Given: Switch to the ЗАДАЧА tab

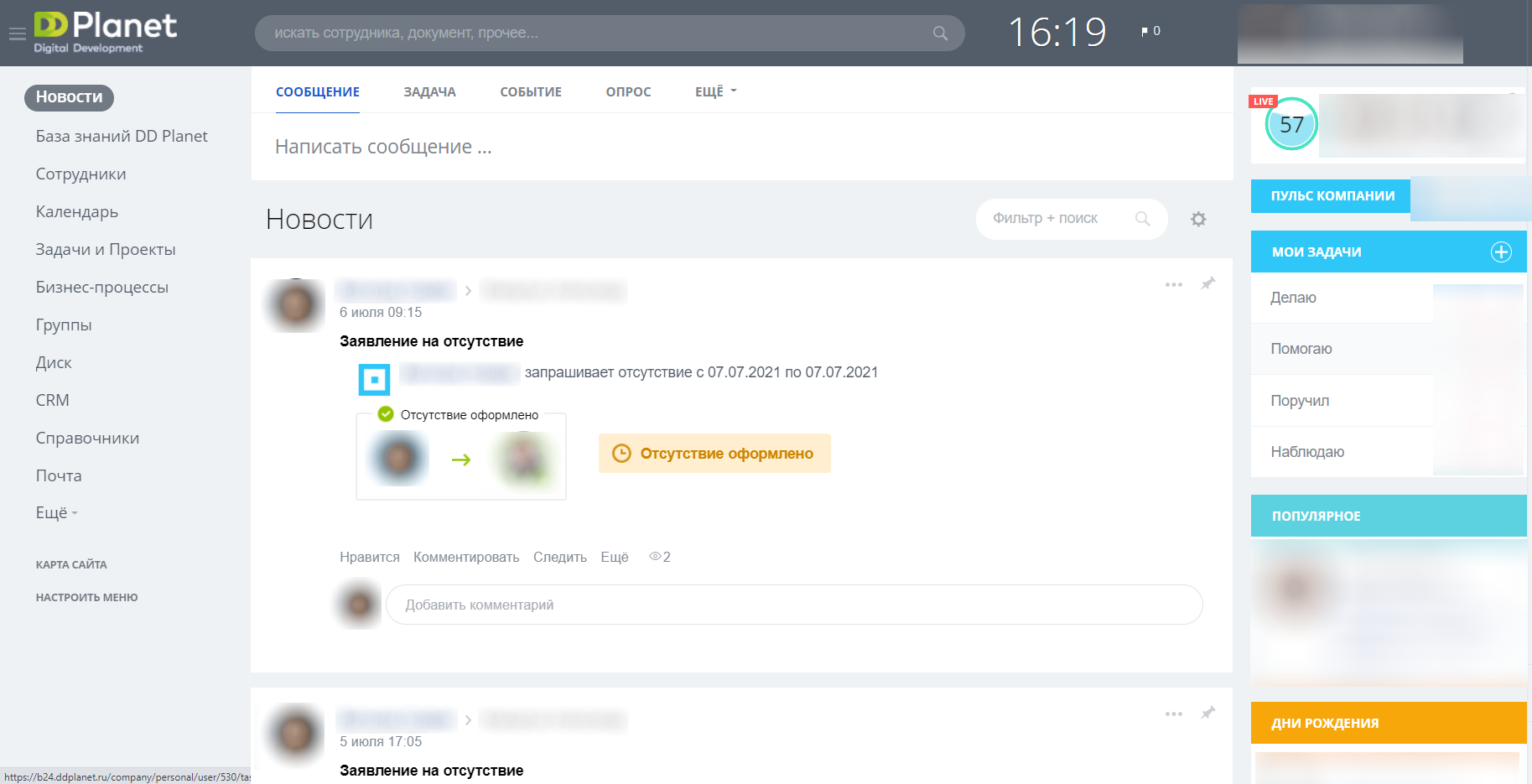Looking at the screenshot, I should 429,91.
